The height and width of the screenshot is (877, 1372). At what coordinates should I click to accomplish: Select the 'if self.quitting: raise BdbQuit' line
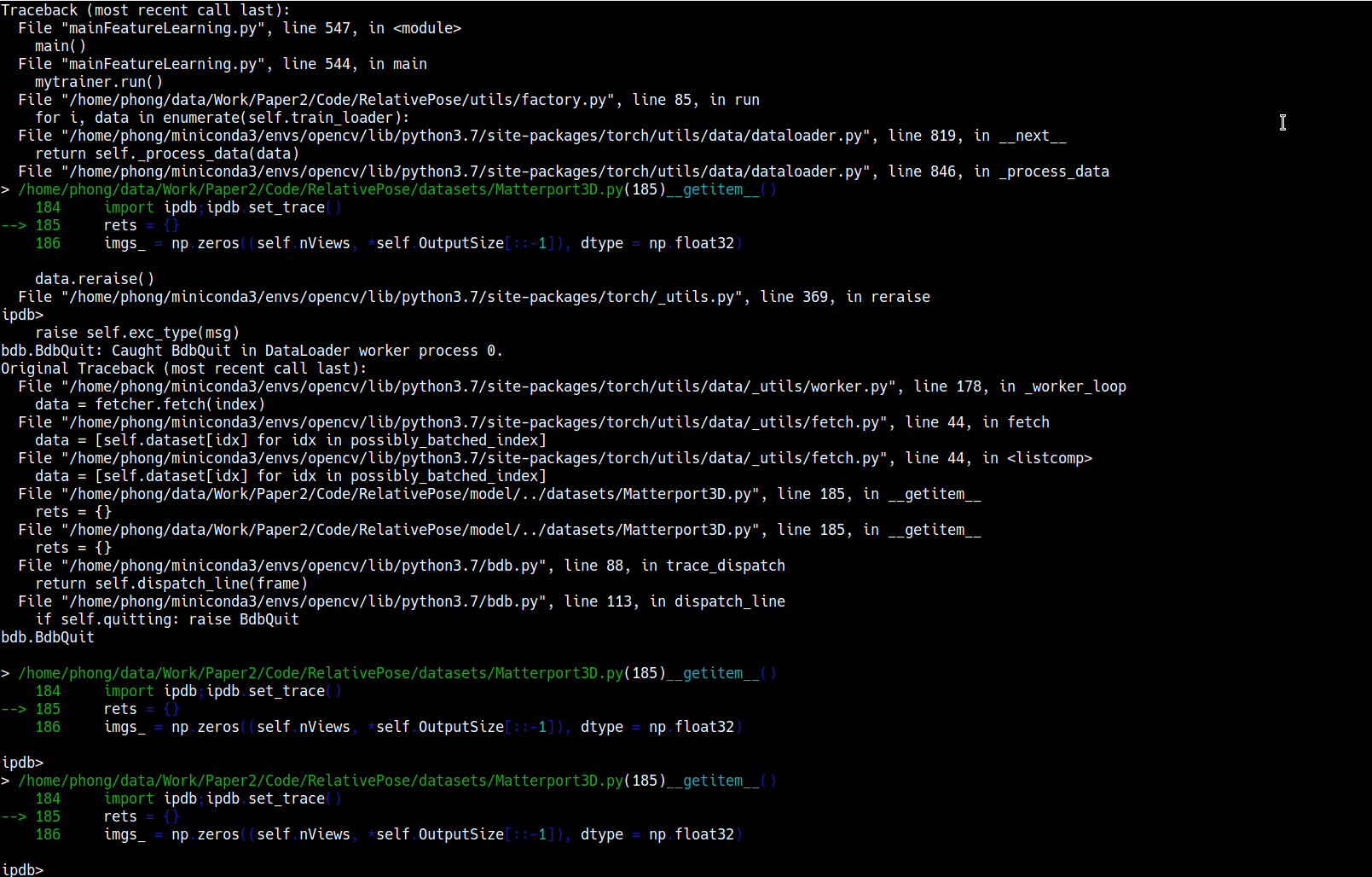click(x=167, y=619)
